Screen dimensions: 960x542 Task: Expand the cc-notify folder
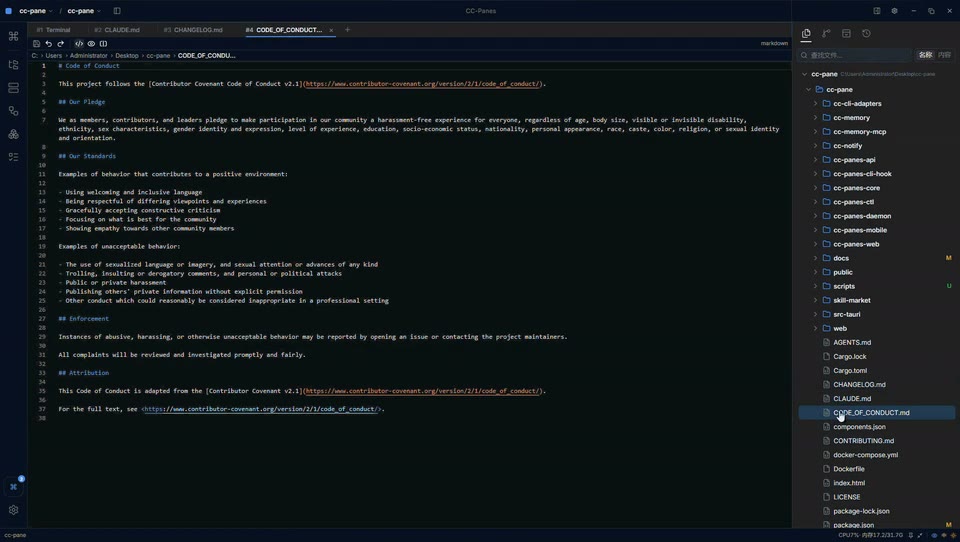[815, 146]
